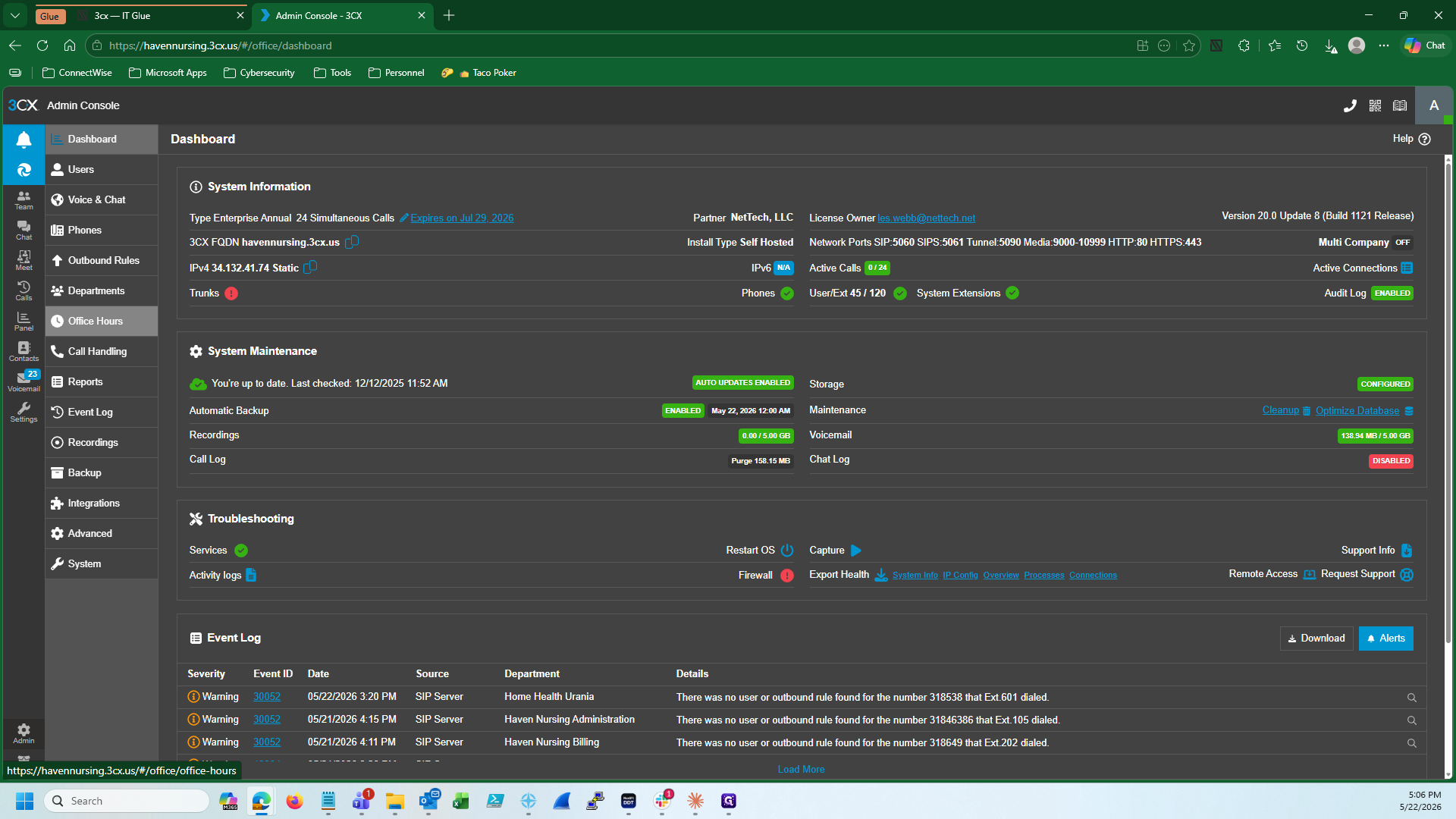Open the Tools bookmarks folder
The height and width of the screenshot is (819, 1456).
333,73
